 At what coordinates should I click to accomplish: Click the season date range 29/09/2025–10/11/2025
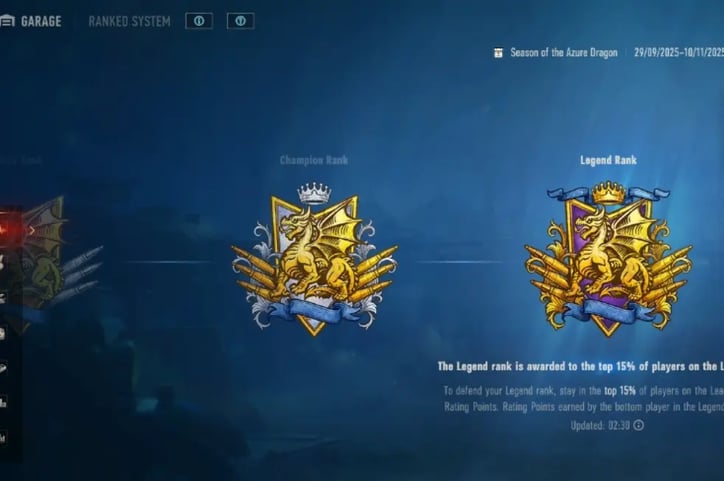pos(679,52)
